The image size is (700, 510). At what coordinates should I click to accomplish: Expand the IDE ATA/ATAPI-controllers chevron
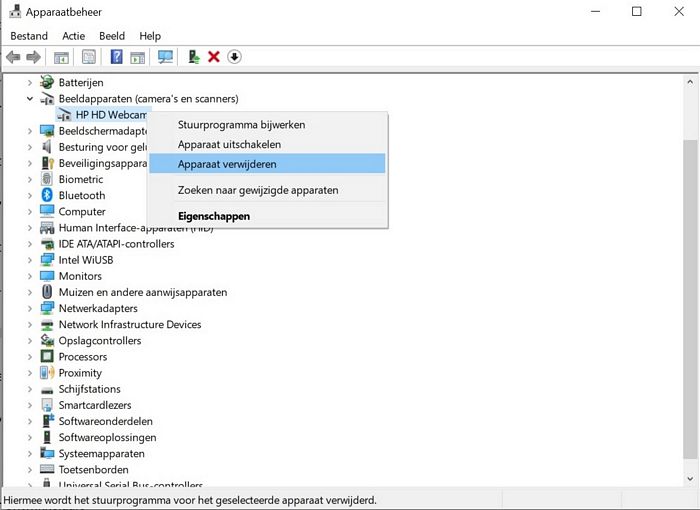(30, 244)
